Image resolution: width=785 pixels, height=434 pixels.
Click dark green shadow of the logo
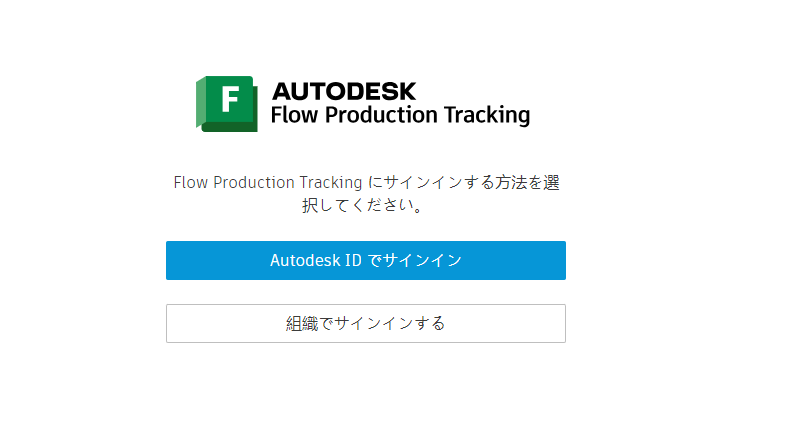pos(231,127)
